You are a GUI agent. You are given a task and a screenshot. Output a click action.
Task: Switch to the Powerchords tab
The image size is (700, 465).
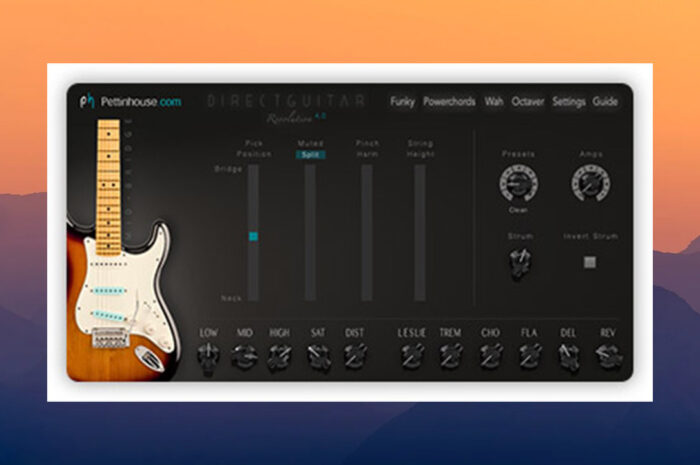[x=449, y=102]
